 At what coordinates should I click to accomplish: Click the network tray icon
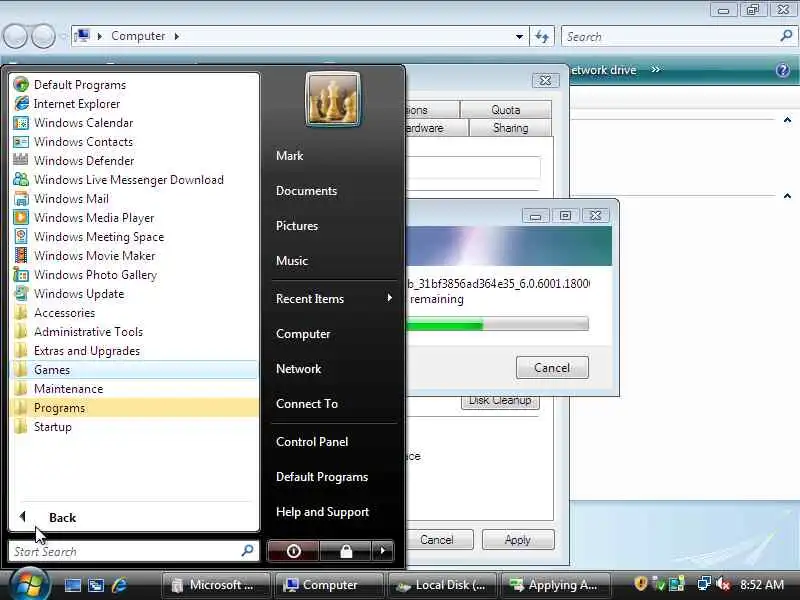[x=705, y=584]
